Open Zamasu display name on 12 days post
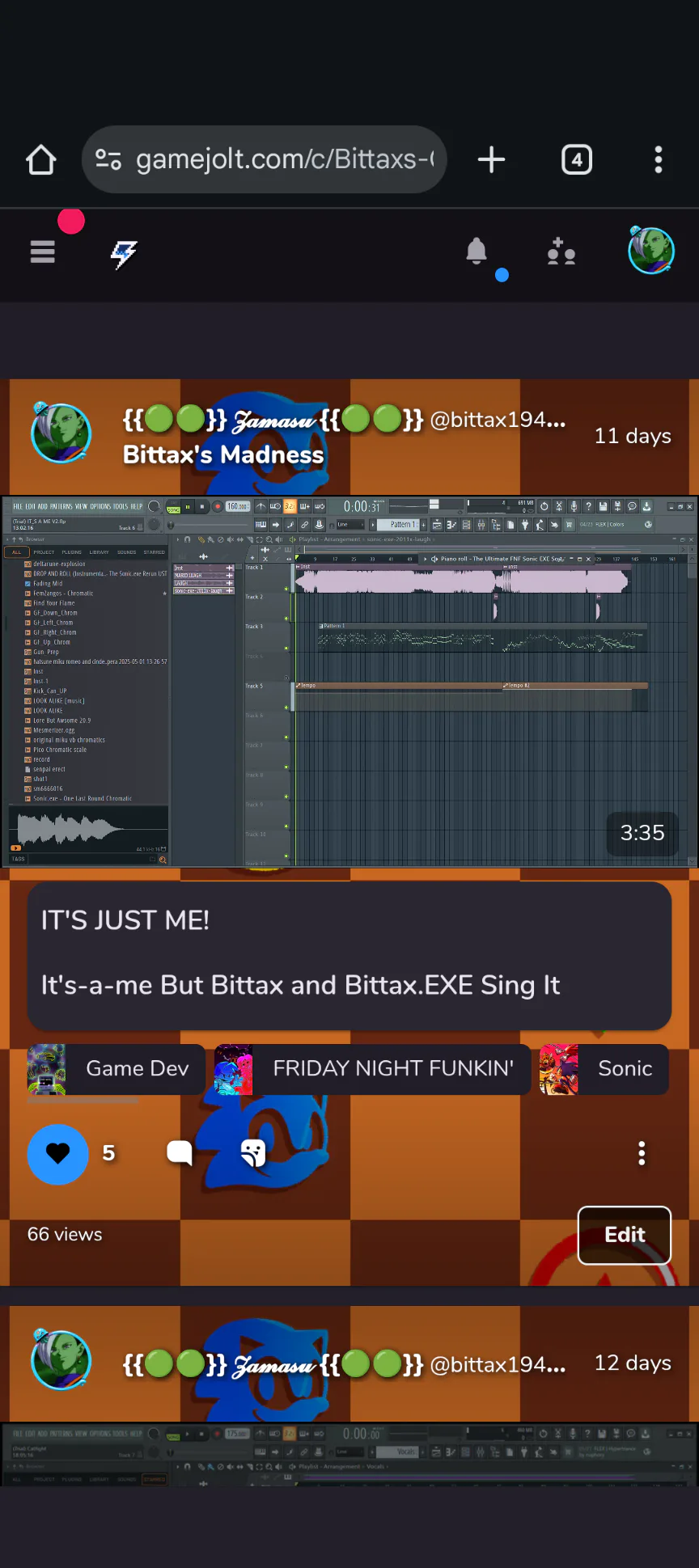The width and height of the screenshot is (699, 1568). coord(273,1364)
